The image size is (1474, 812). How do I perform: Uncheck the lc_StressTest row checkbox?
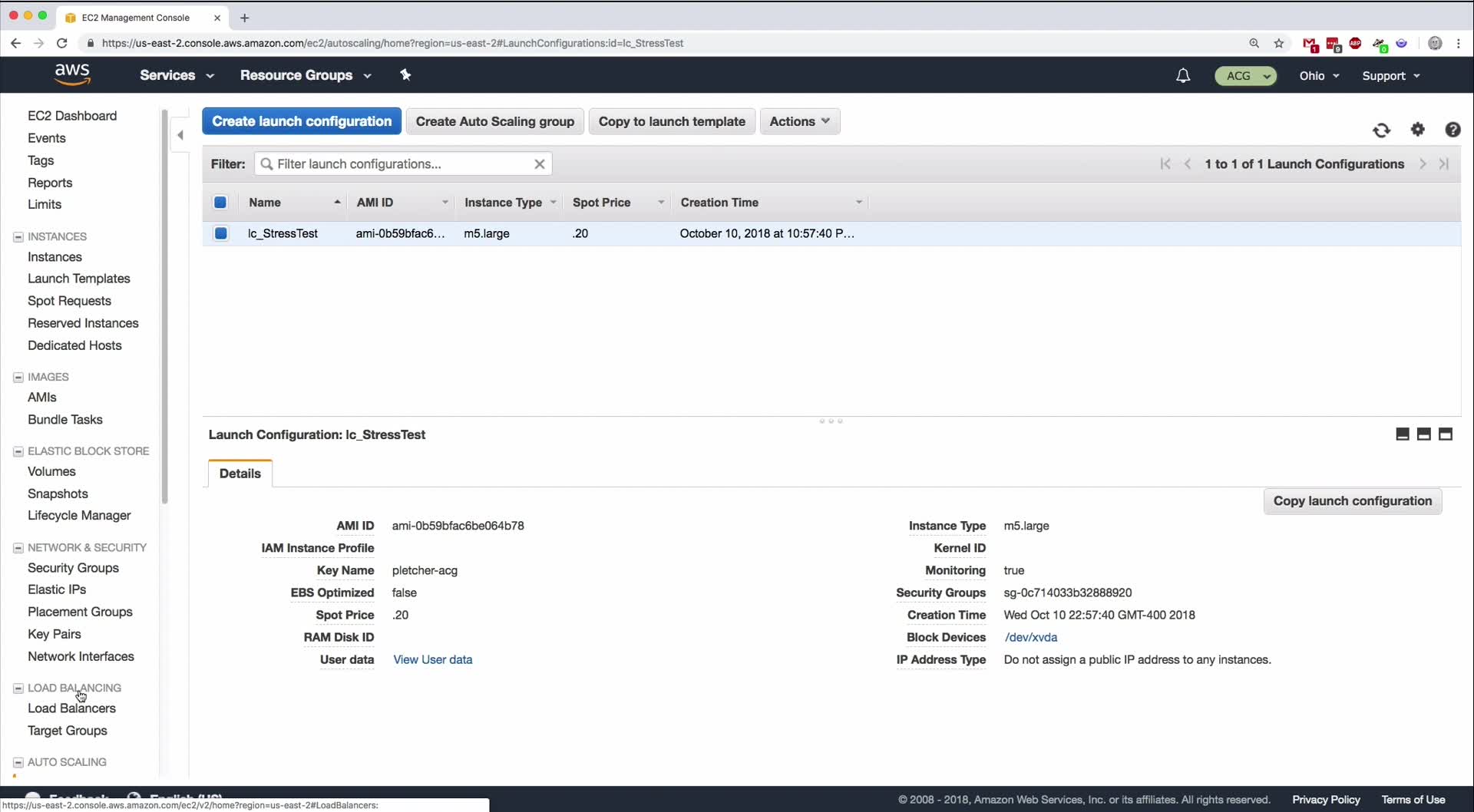(221, 233)
